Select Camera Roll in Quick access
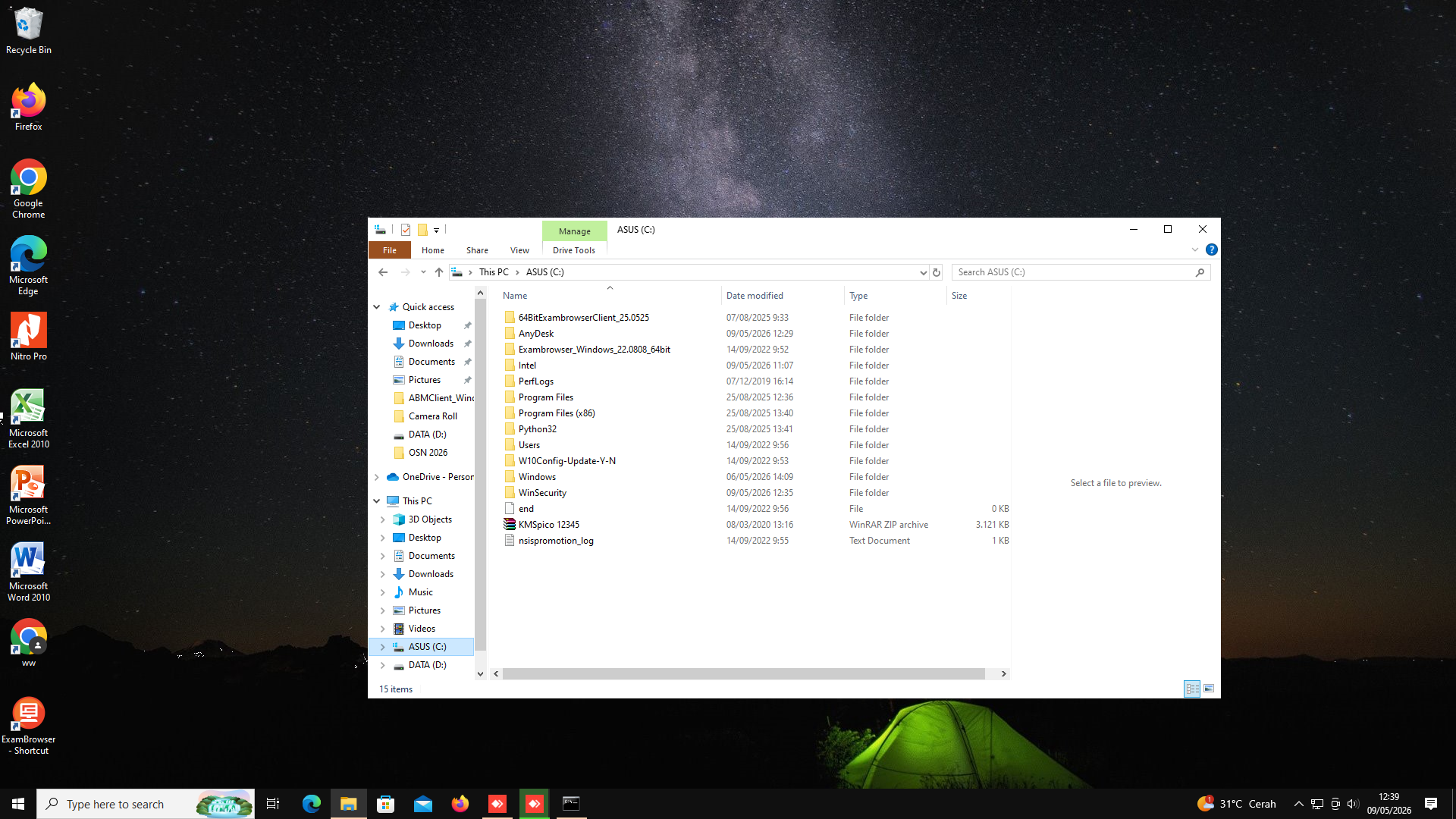1456x819 pixels. pyautogui.click(x=432, y=416)
